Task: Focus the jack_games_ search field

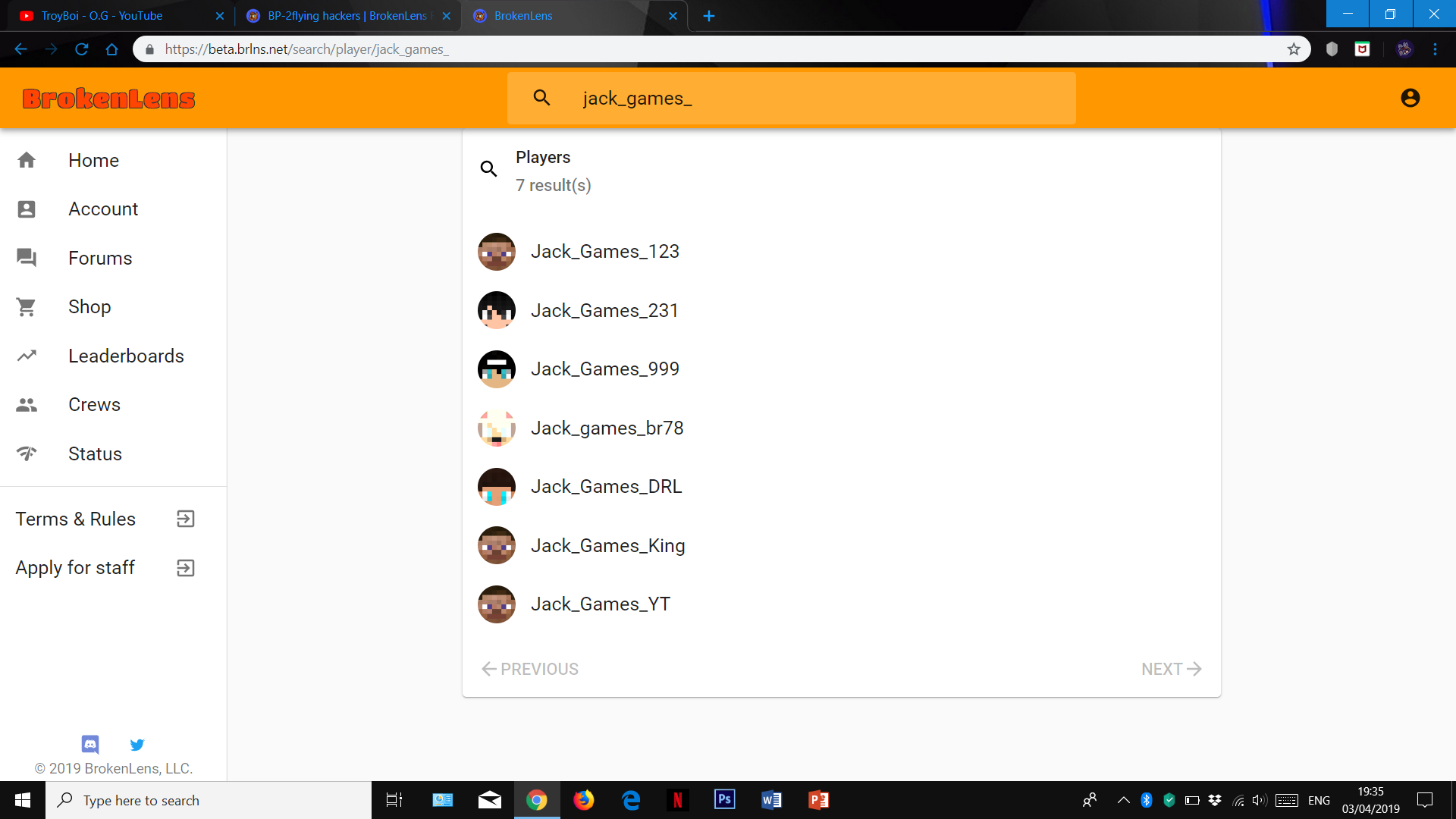Action: (791, 98)
